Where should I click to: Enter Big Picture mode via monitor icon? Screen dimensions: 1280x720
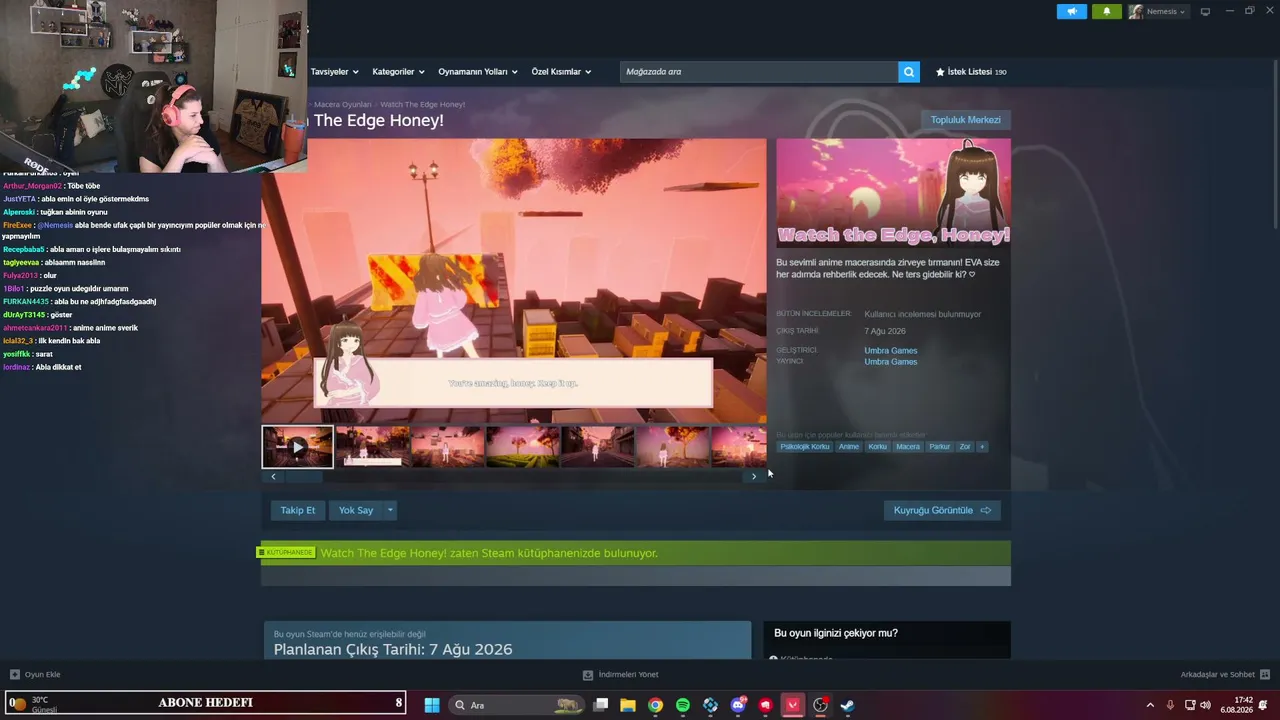coord(1205,12)
